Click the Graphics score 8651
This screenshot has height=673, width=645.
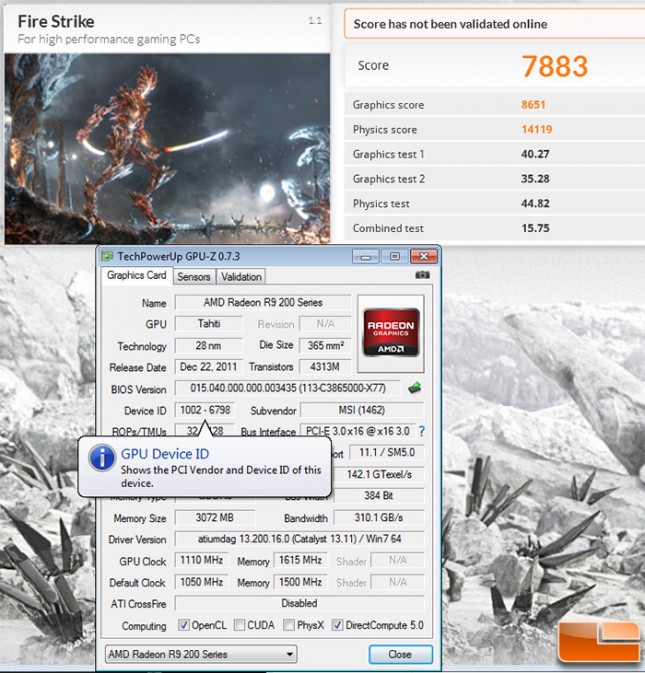click(x=533, y=105)
